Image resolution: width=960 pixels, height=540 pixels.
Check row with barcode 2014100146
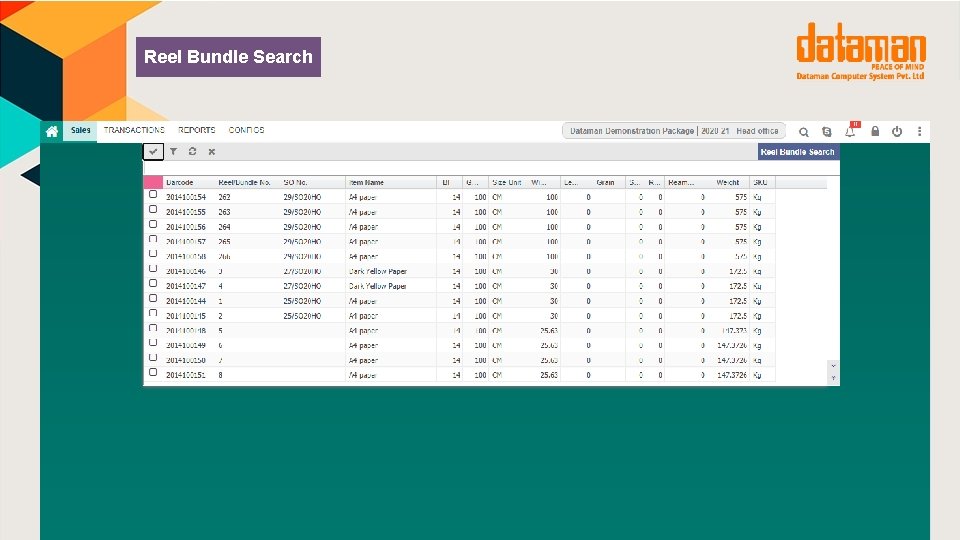coord(153,268)
